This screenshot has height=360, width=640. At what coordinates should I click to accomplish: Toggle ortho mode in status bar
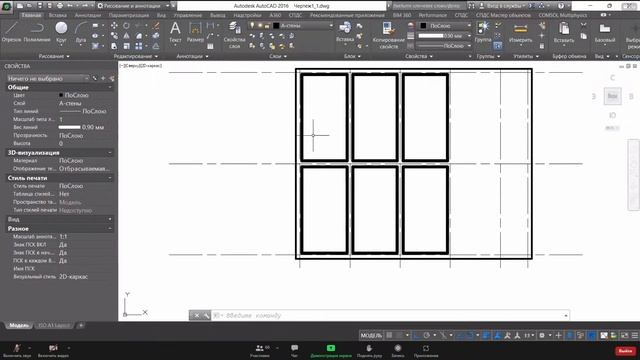(416, 335)
